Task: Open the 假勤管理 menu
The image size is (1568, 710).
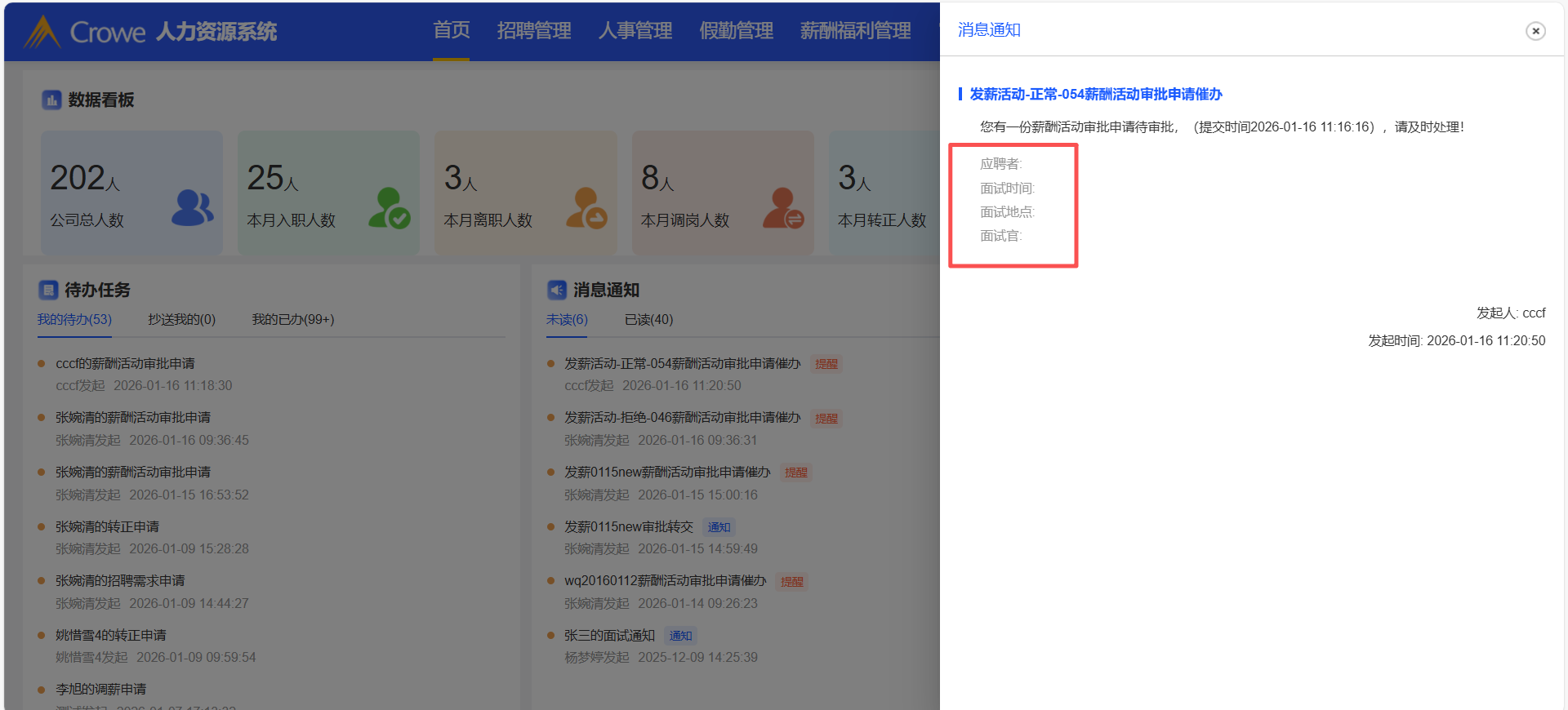Action: [737, 30]
